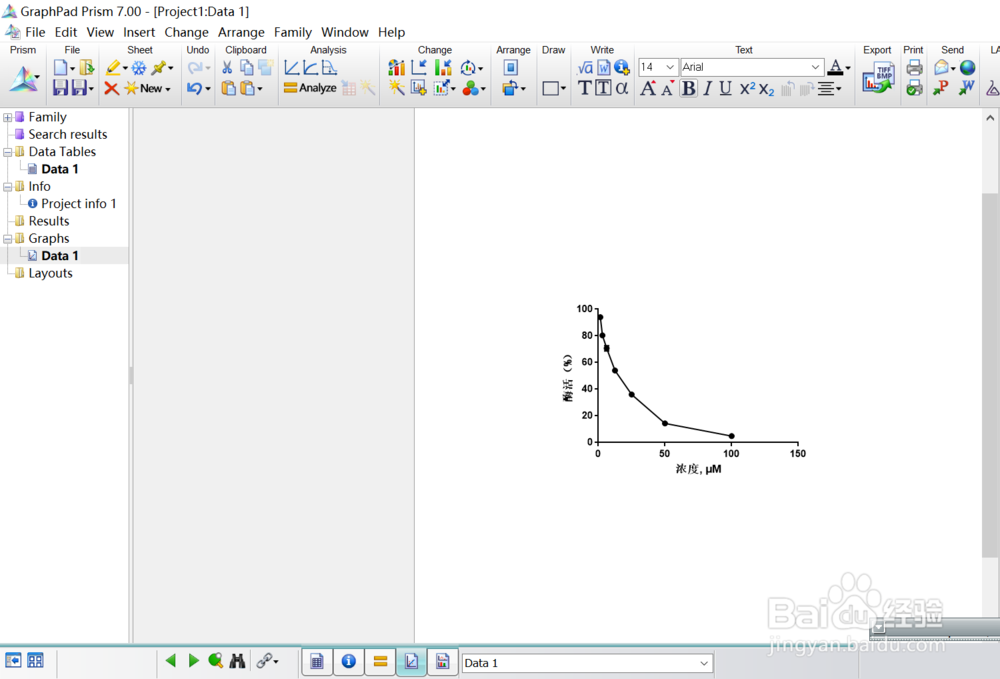
Task: Click the green previous sheet arrow
Action: pos(170,661)
